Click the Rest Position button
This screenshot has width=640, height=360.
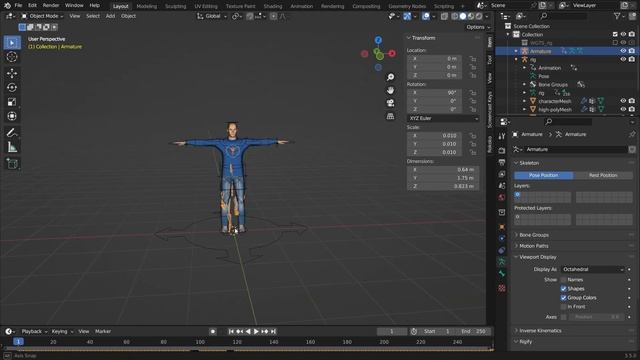[x=603, y=175]
